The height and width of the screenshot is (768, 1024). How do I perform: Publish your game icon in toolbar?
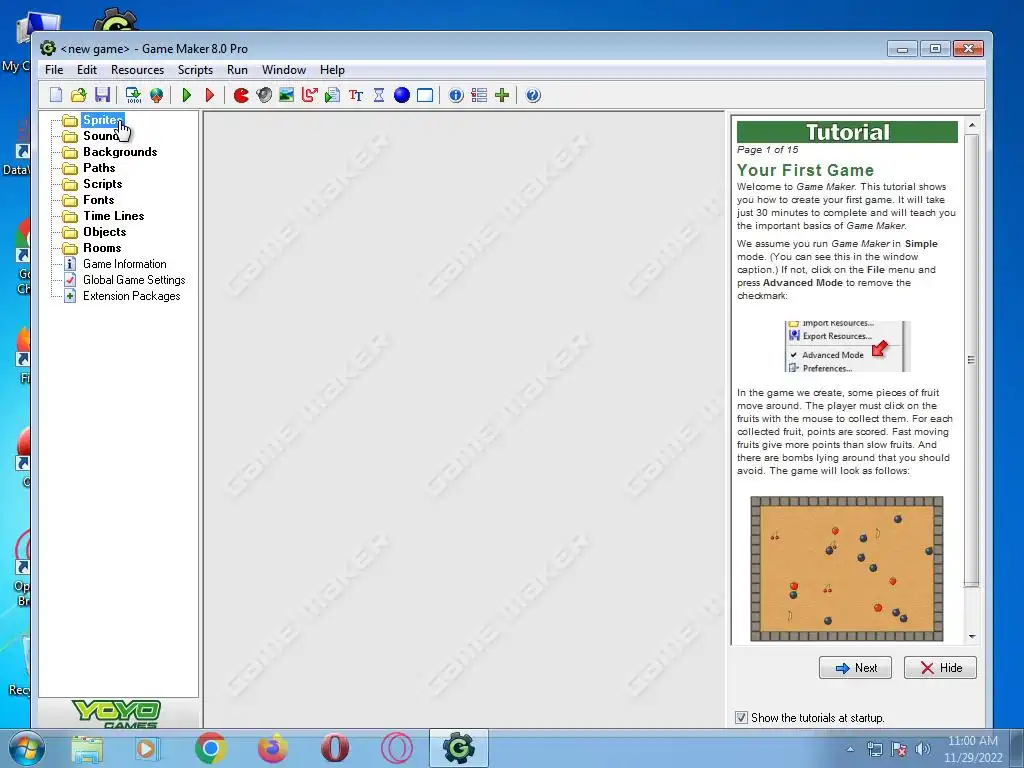click(x=156, y=95)
